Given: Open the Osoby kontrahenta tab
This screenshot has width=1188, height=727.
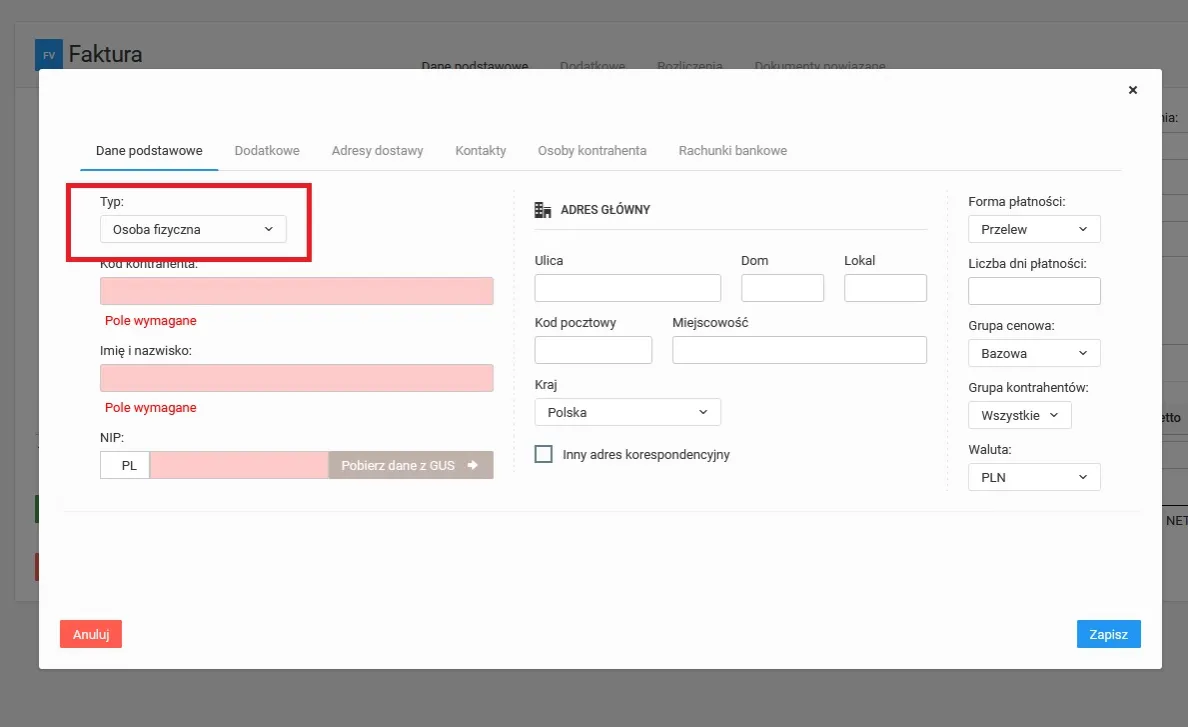Looking at the screenshot, I should click(592, 151).
